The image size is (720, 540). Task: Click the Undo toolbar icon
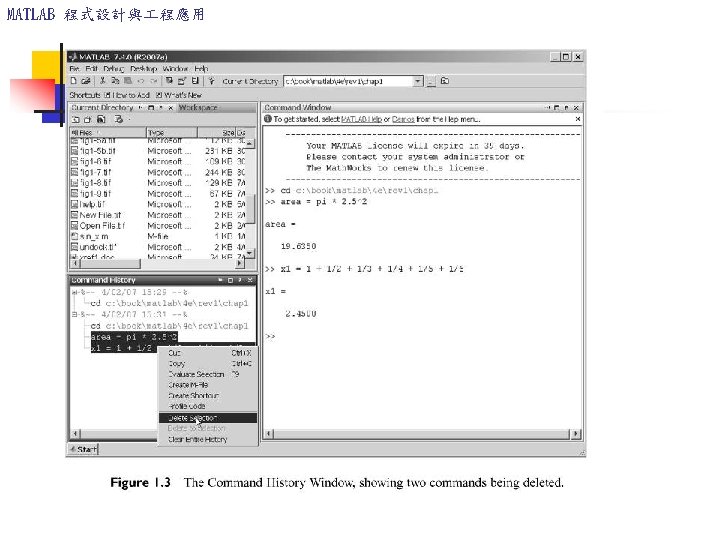pyautogui.click(x=141, y=81)
